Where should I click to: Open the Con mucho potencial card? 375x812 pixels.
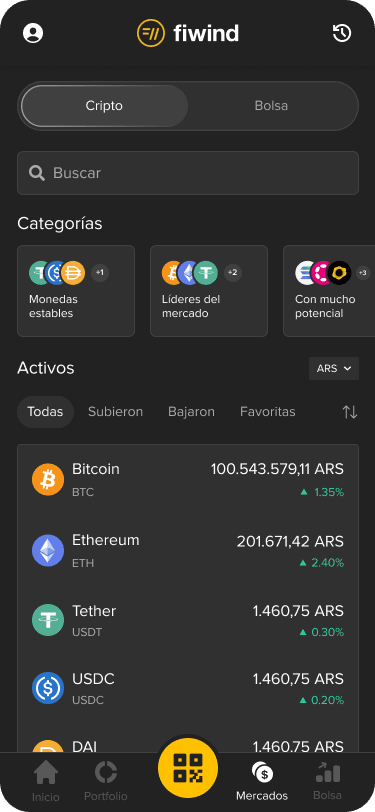pos(329,291)
